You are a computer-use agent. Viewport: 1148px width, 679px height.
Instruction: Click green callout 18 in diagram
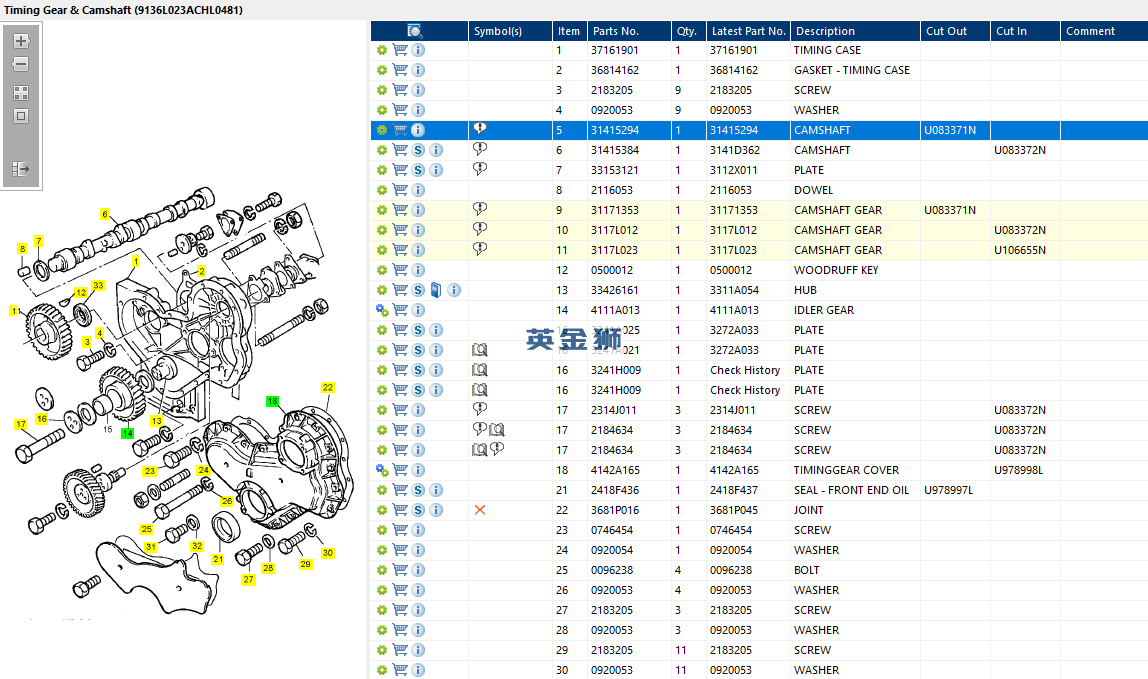click(x=272, y=401)
